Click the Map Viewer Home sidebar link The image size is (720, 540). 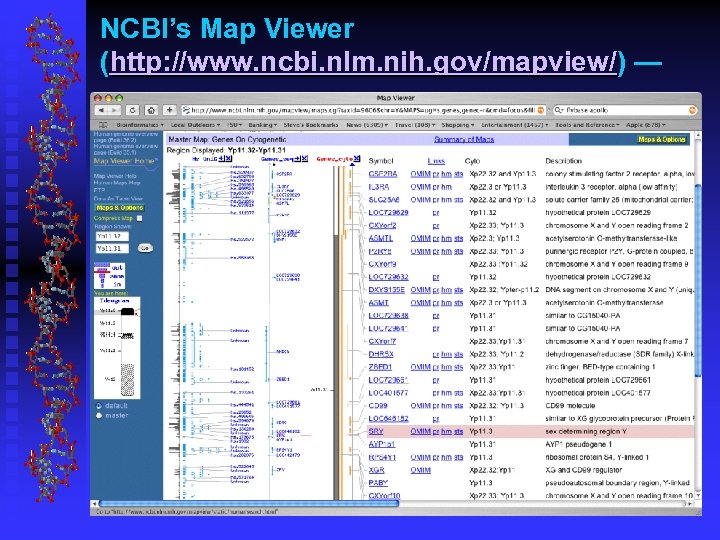[125, 161]
